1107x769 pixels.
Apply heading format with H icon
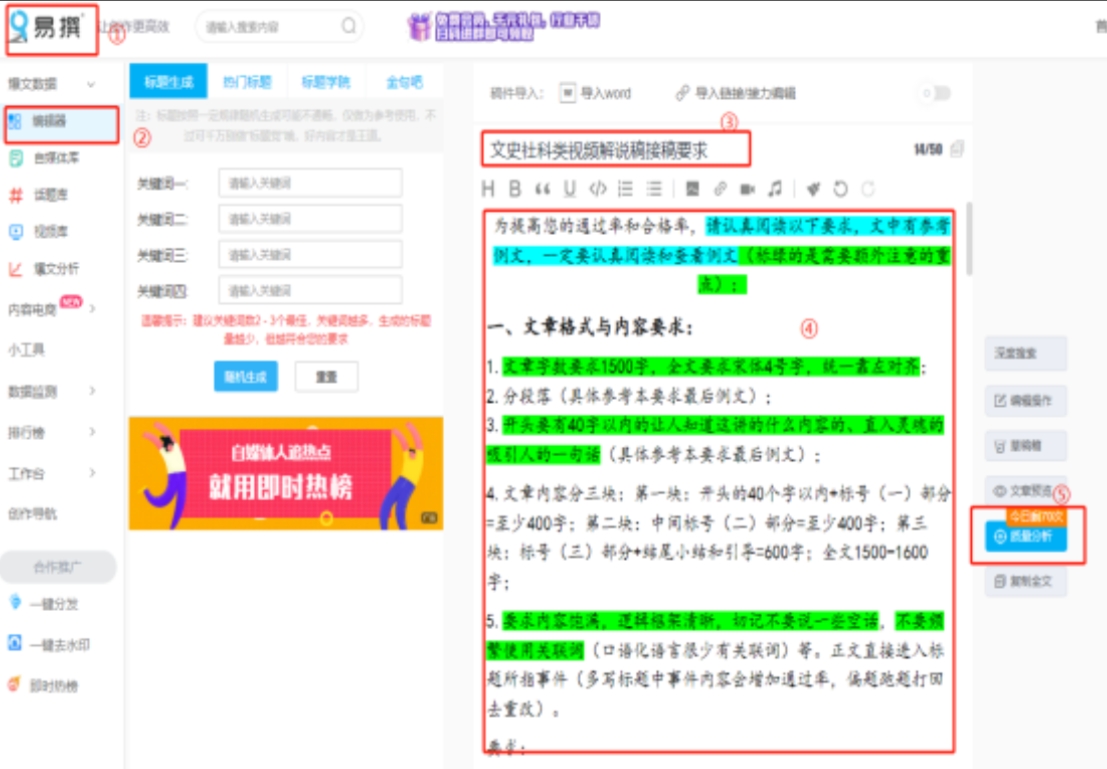point(488,188)
